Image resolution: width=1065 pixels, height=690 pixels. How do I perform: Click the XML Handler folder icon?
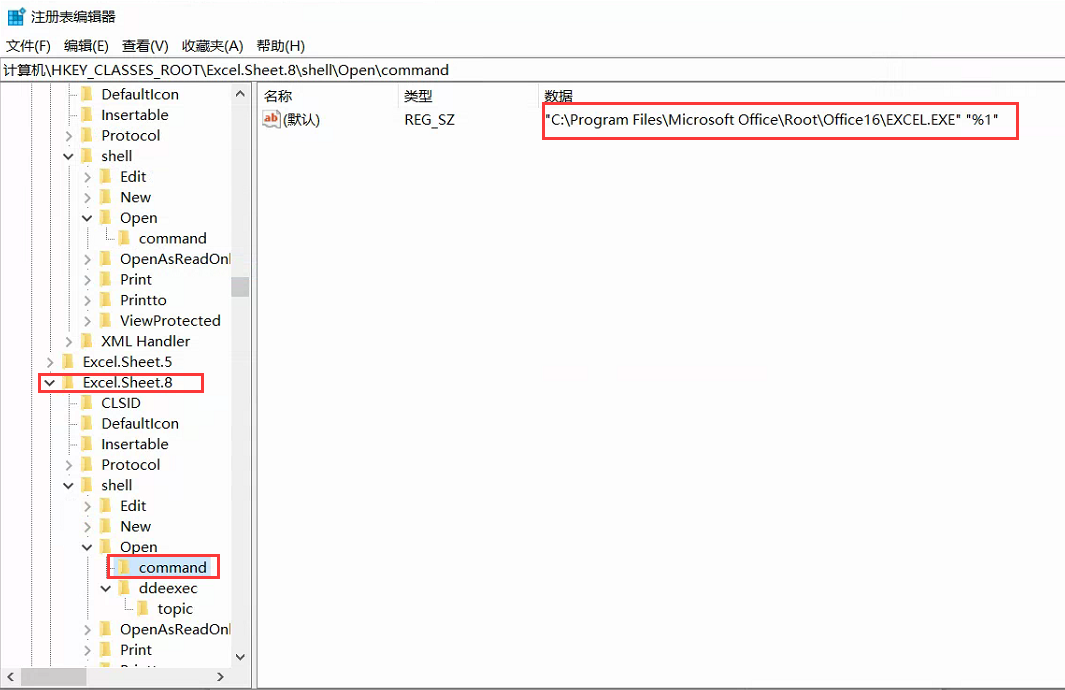[86, 341]
